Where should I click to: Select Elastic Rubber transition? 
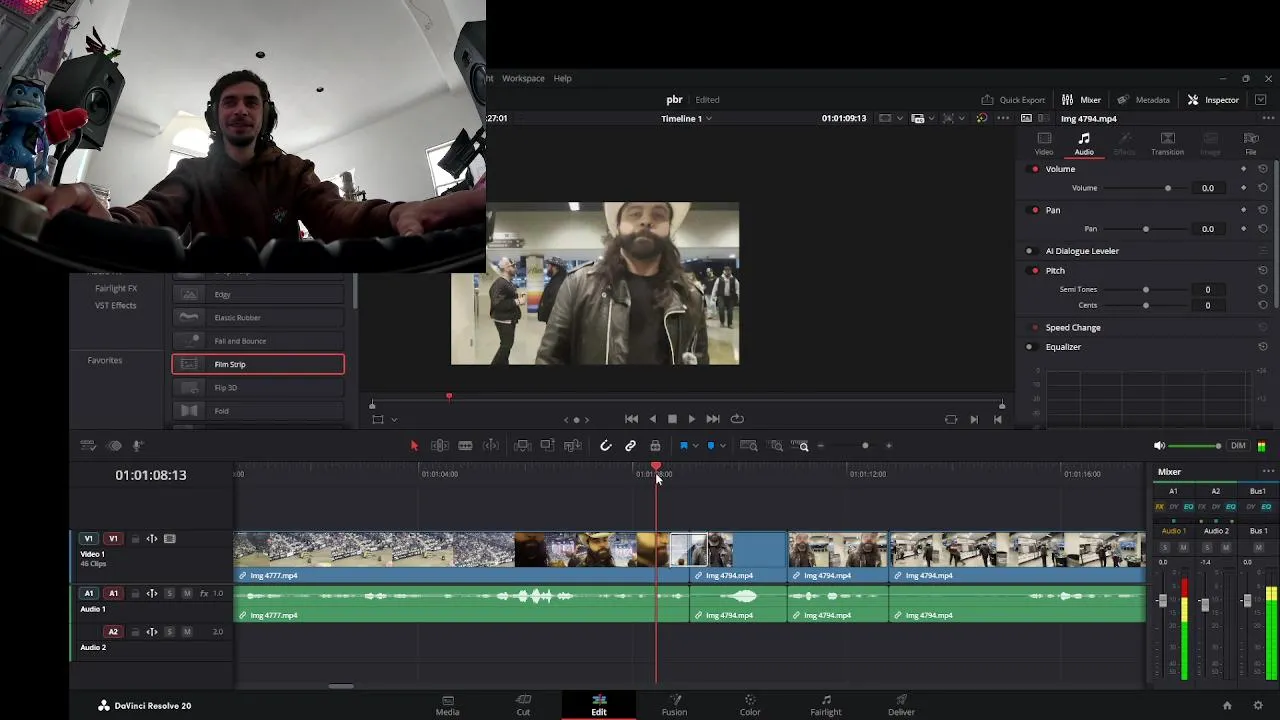(258, 318)
